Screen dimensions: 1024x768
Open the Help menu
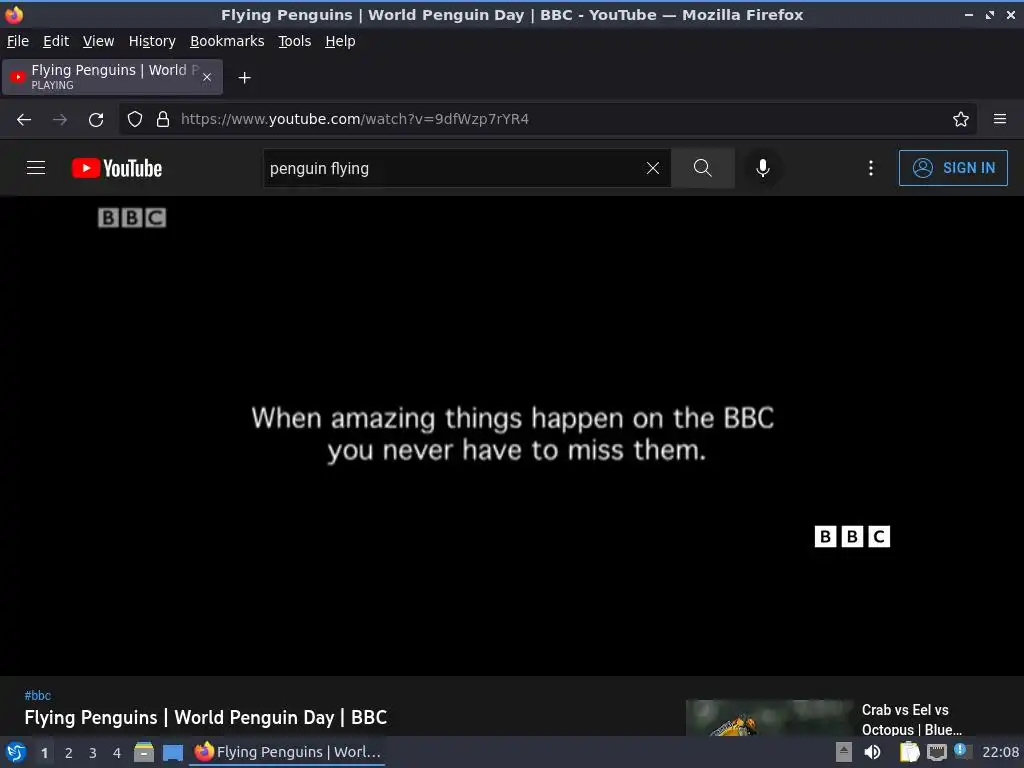coord(340,41)
